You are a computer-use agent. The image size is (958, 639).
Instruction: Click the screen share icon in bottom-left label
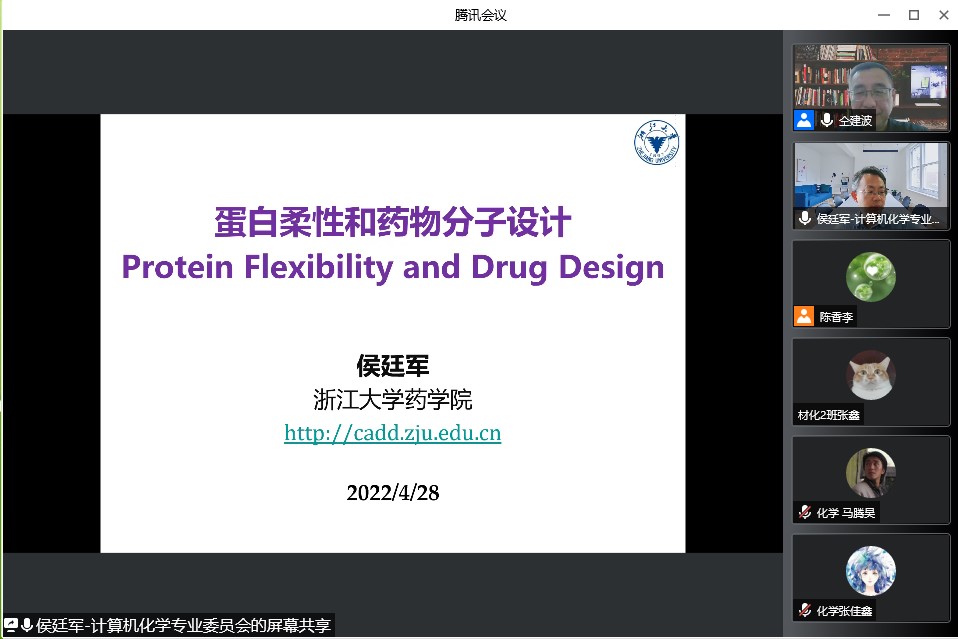(11, 625)
